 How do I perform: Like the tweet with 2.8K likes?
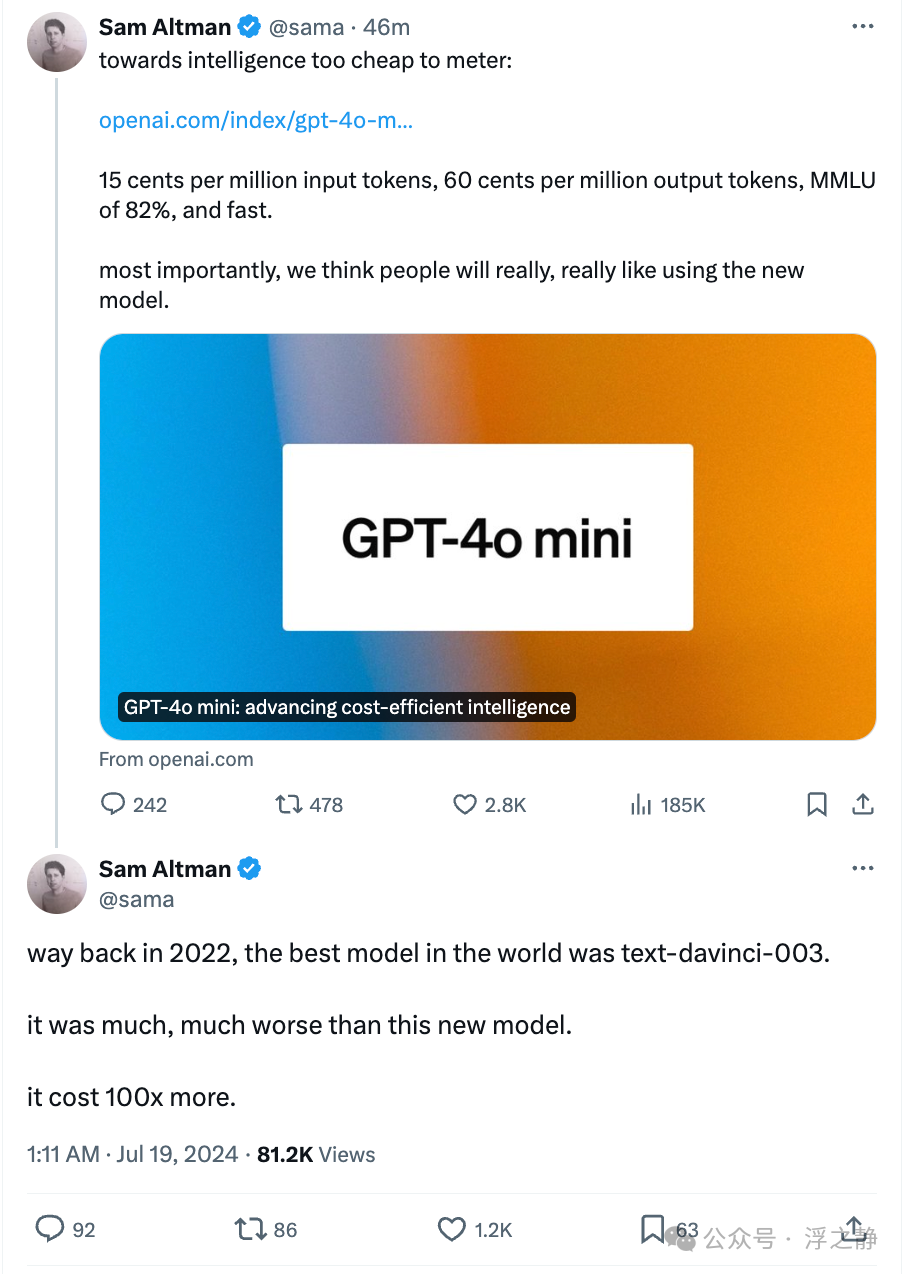click(465, 805)
